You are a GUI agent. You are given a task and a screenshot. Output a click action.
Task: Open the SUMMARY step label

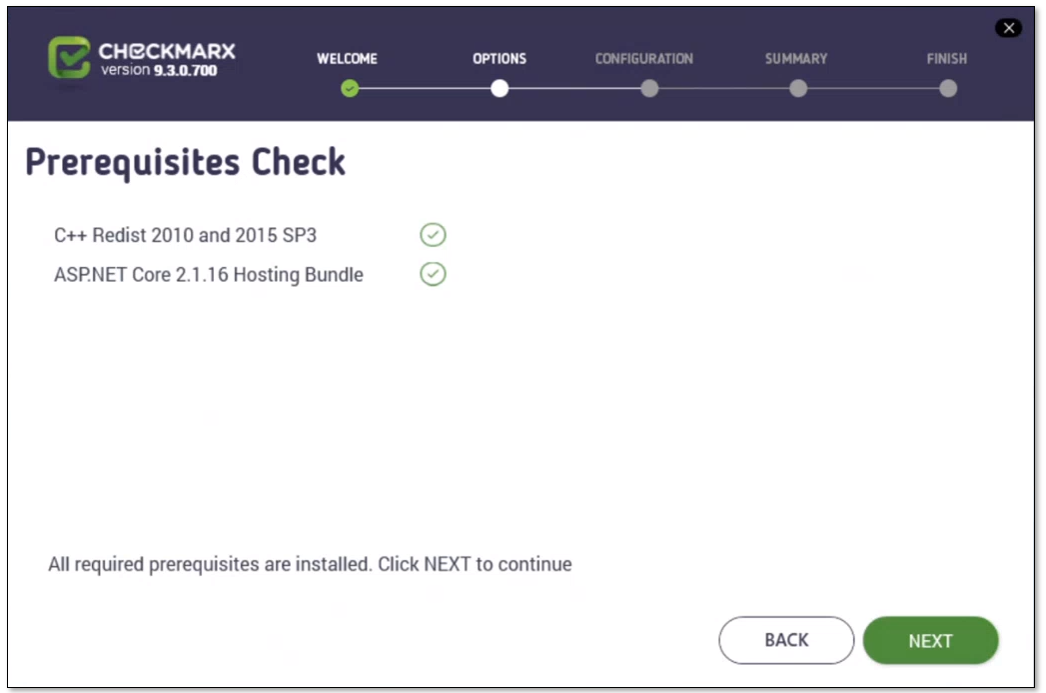click(x=796, y=59)
